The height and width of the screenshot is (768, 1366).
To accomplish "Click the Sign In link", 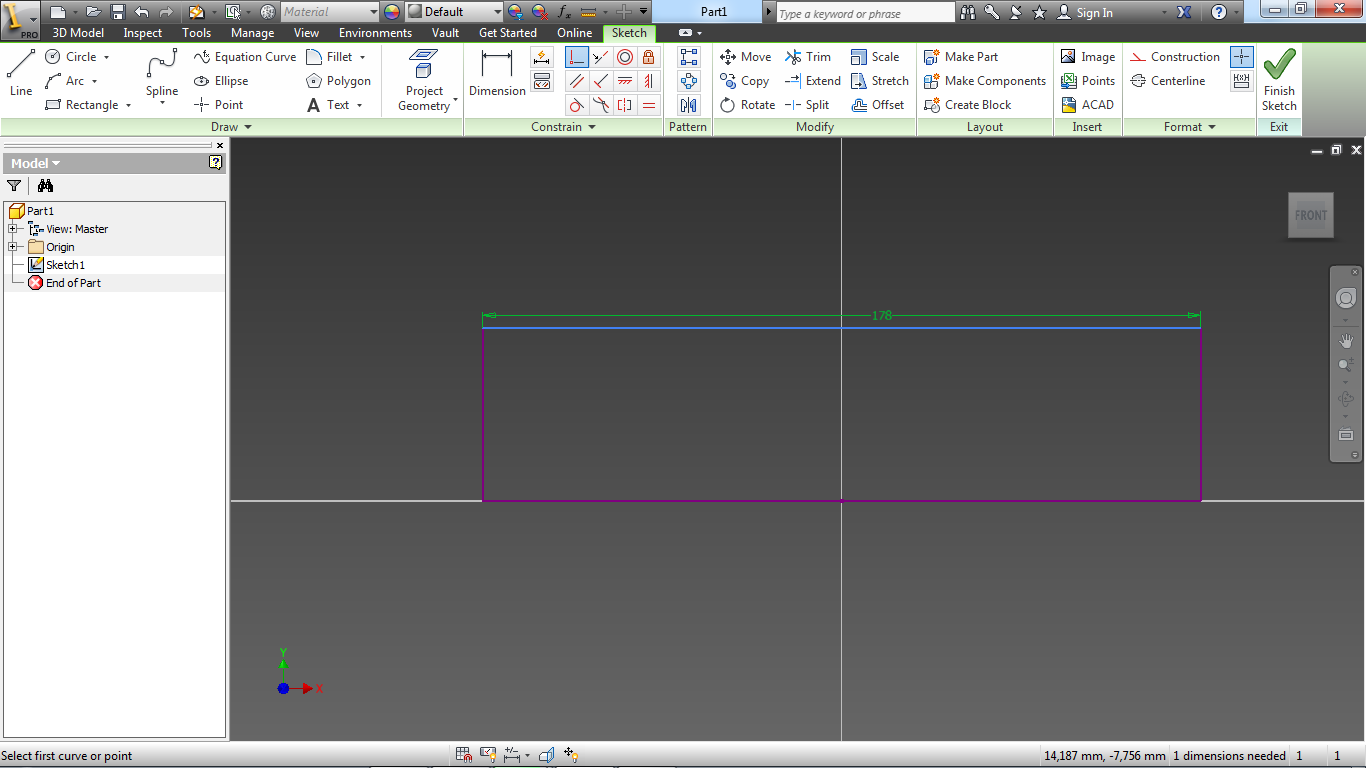I will pyautogui.click(x=1094, y=13).
